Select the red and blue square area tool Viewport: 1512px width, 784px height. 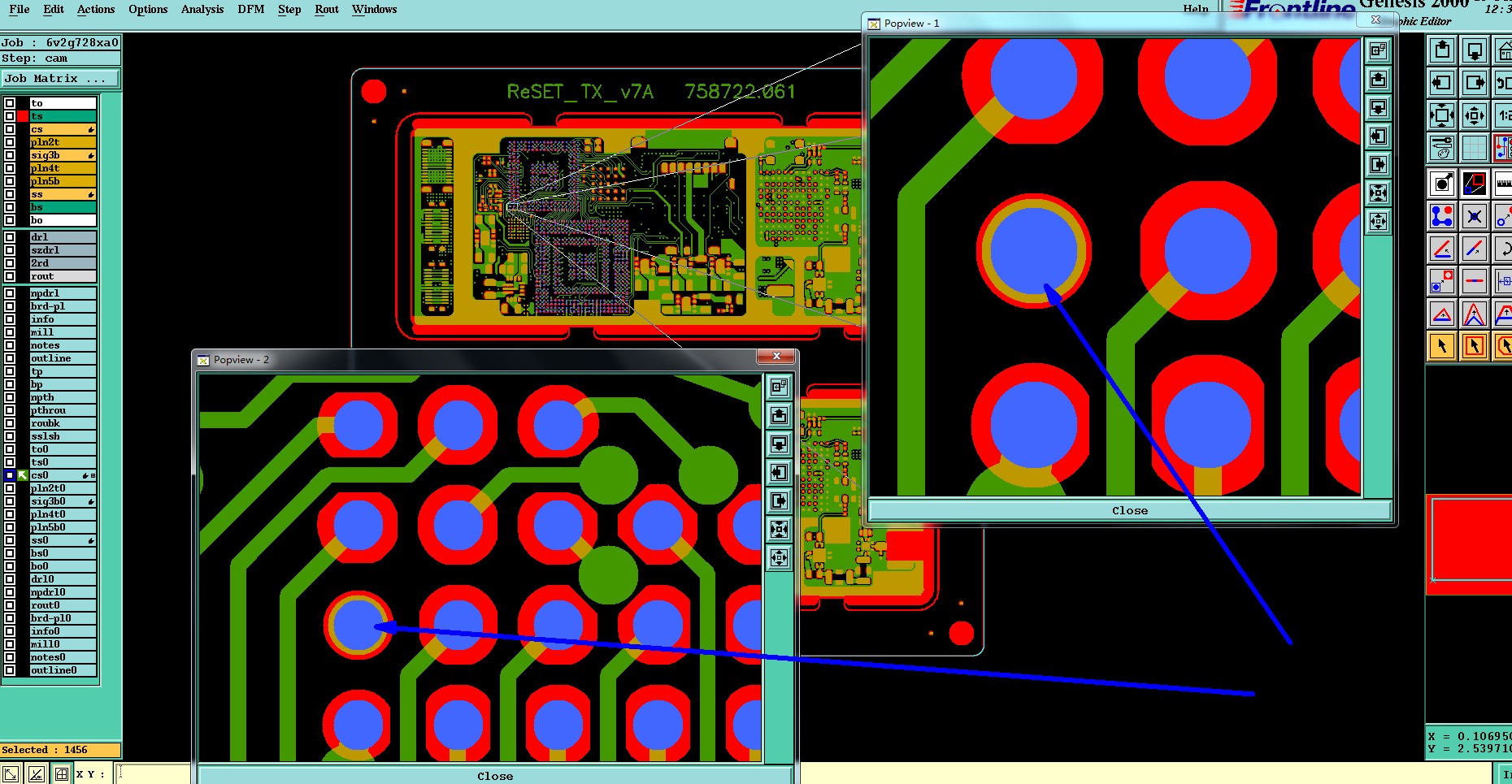click(x=1474, y=184)
